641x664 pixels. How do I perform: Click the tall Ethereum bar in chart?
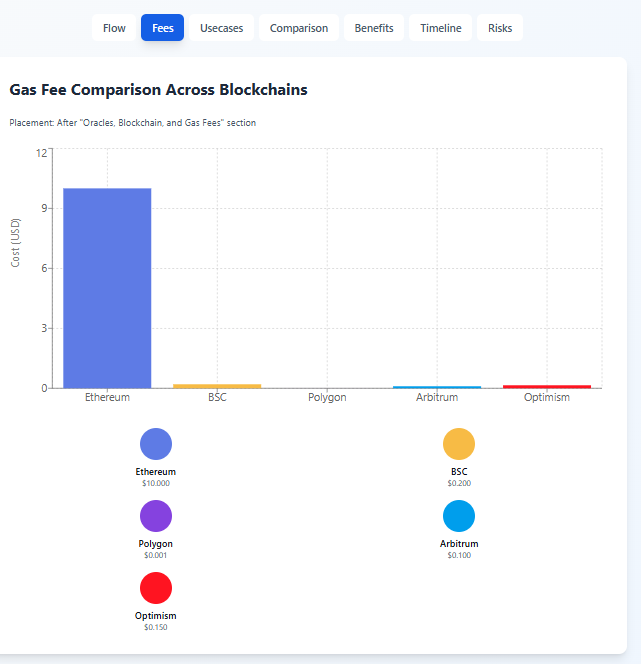coord(107,288)
